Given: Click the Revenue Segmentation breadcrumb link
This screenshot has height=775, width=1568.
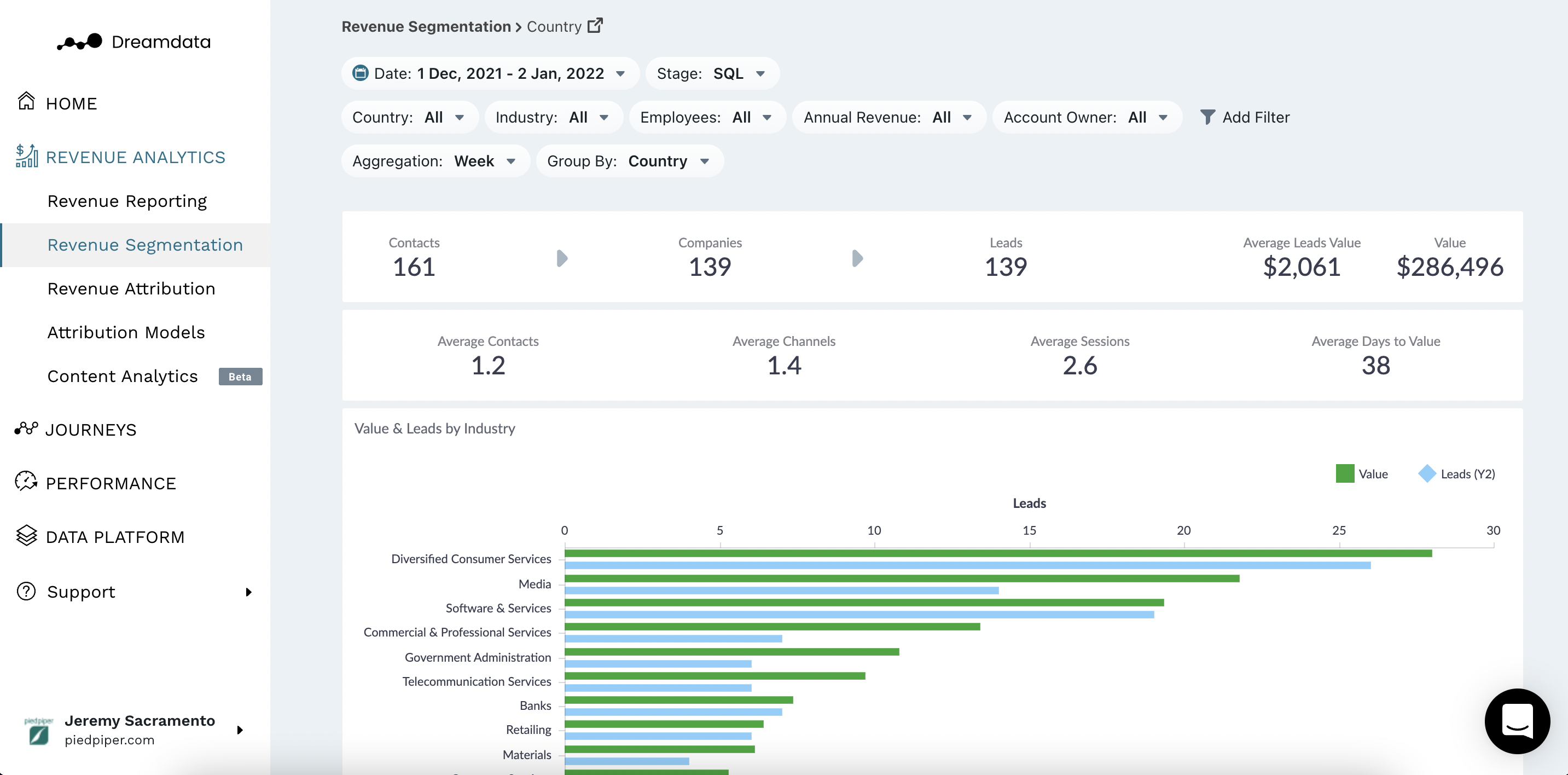Looking at the screenshot, I should pos(426,26).
